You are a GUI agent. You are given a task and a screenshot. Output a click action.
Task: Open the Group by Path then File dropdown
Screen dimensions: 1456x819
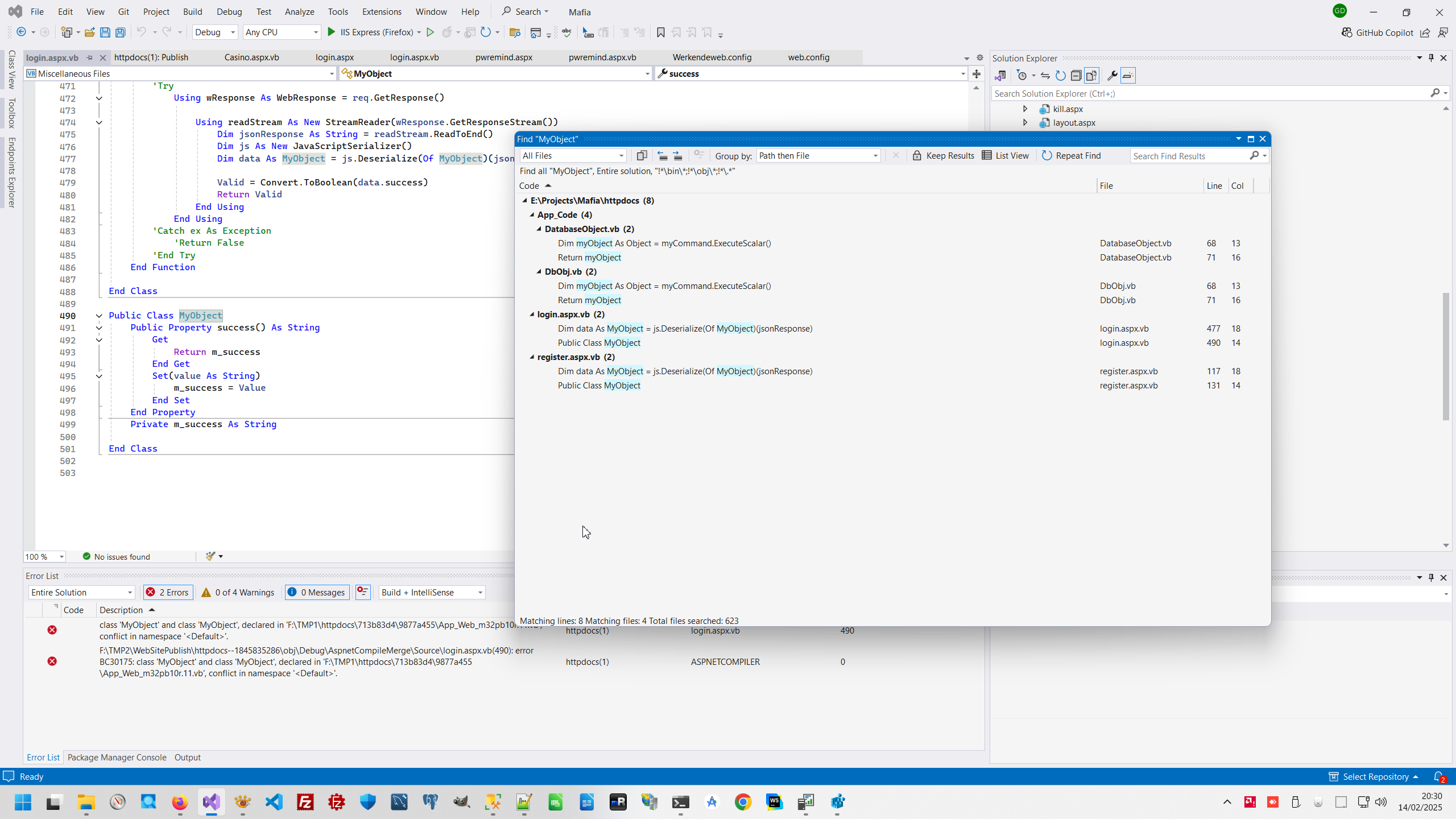818,155
